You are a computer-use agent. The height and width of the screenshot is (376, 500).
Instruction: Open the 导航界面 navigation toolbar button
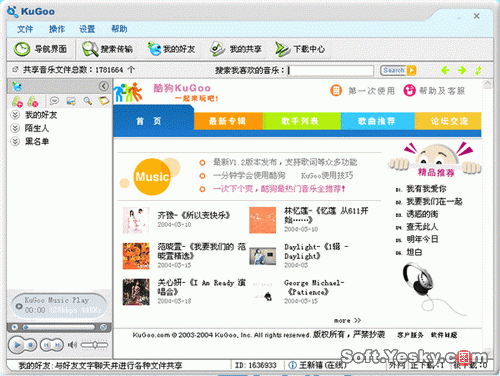click(40, 49)
